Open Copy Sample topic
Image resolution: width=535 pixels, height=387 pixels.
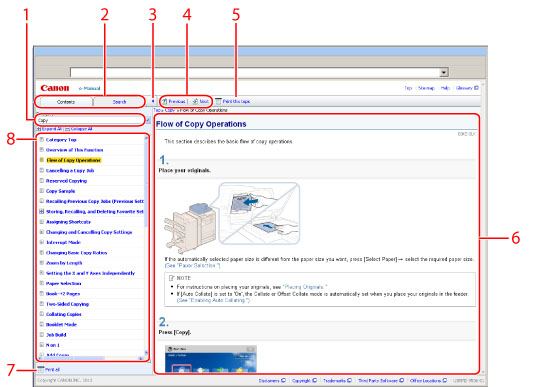pyautogui.click(x=60, y=191)
